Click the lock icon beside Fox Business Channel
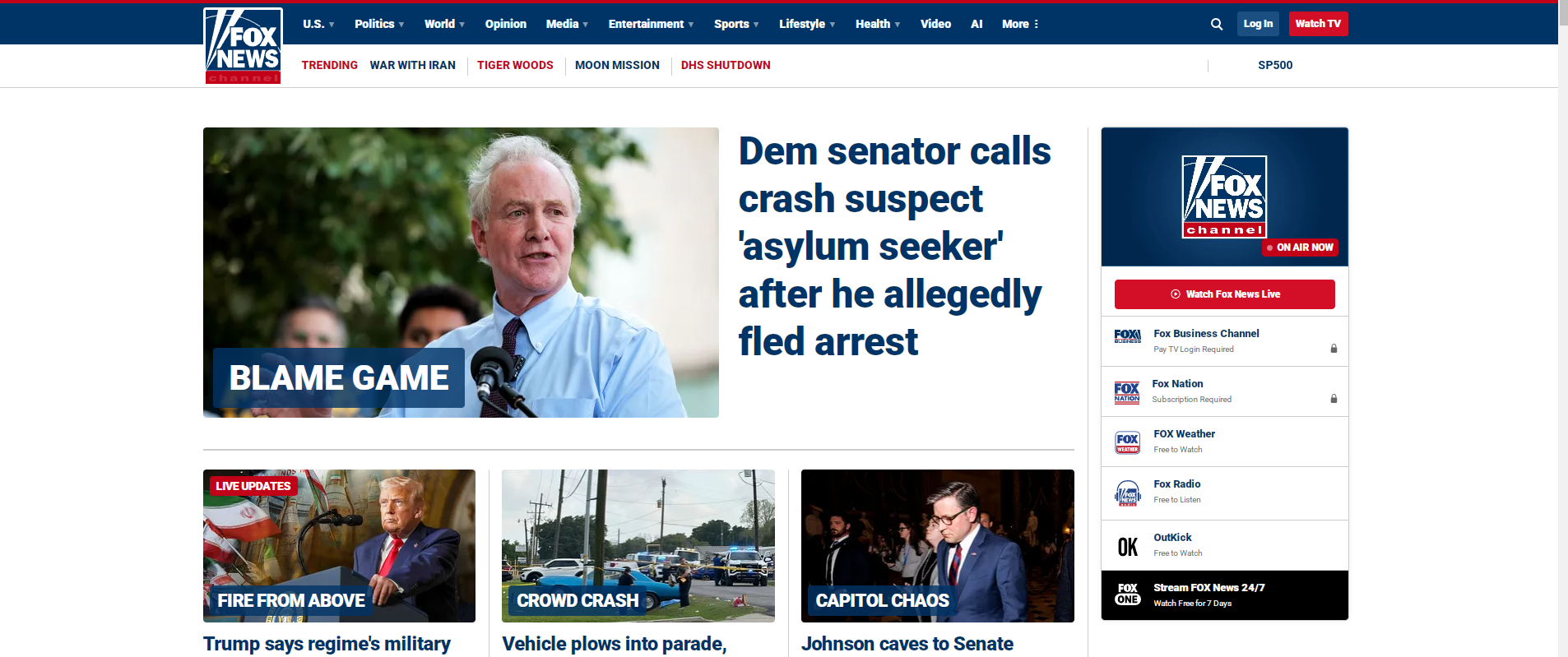Viewport: 1568px width, 657px height. pos(1334,349)
